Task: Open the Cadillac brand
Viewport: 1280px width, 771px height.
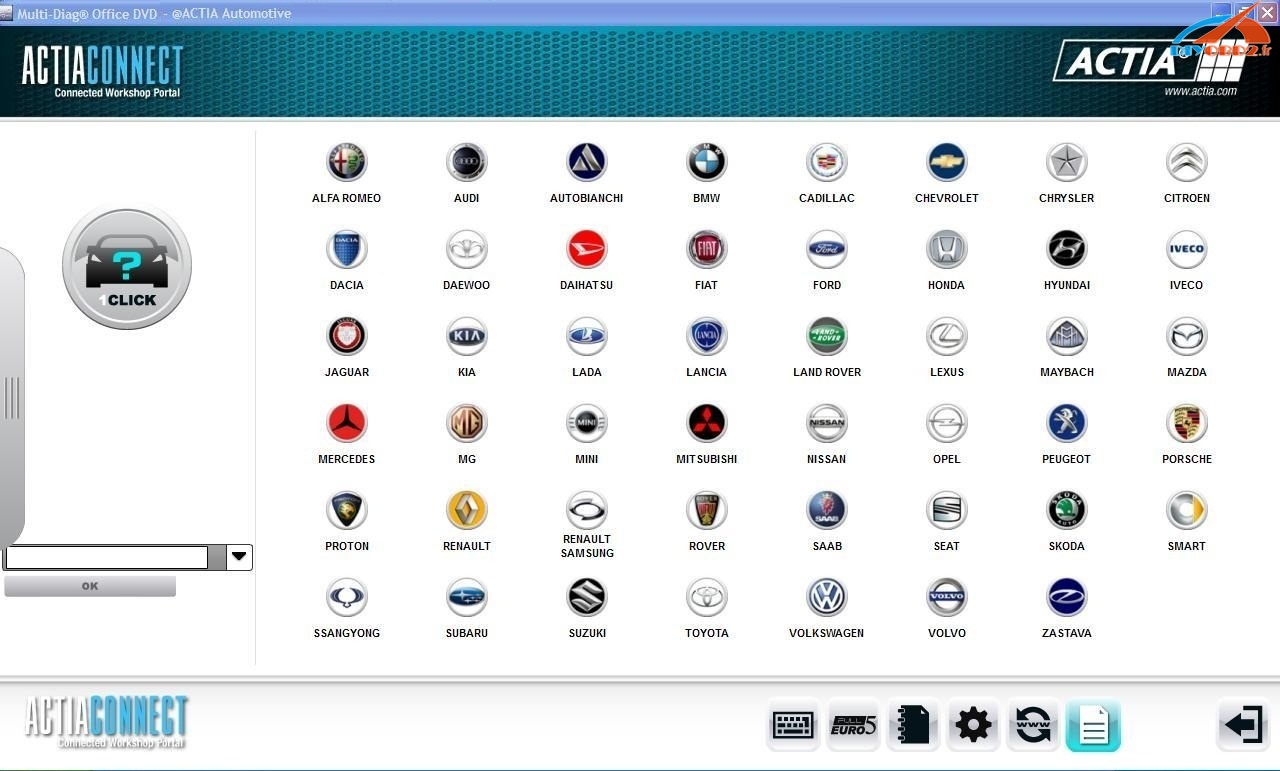Action: 827,162
